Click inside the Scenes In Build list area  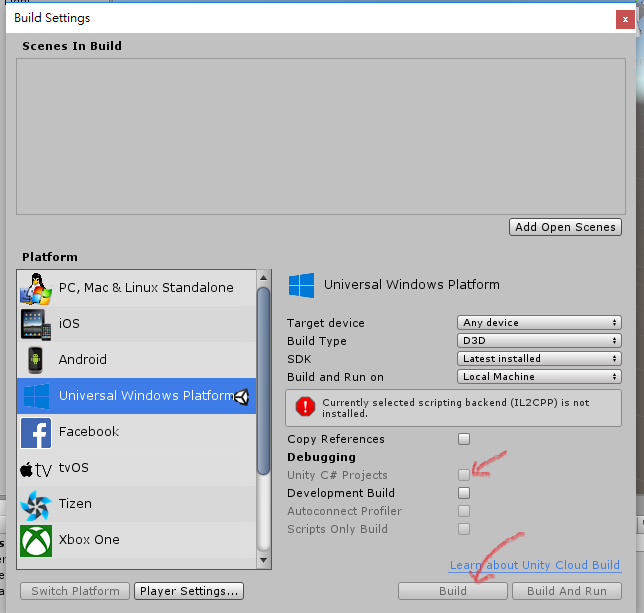coord(321,136)
